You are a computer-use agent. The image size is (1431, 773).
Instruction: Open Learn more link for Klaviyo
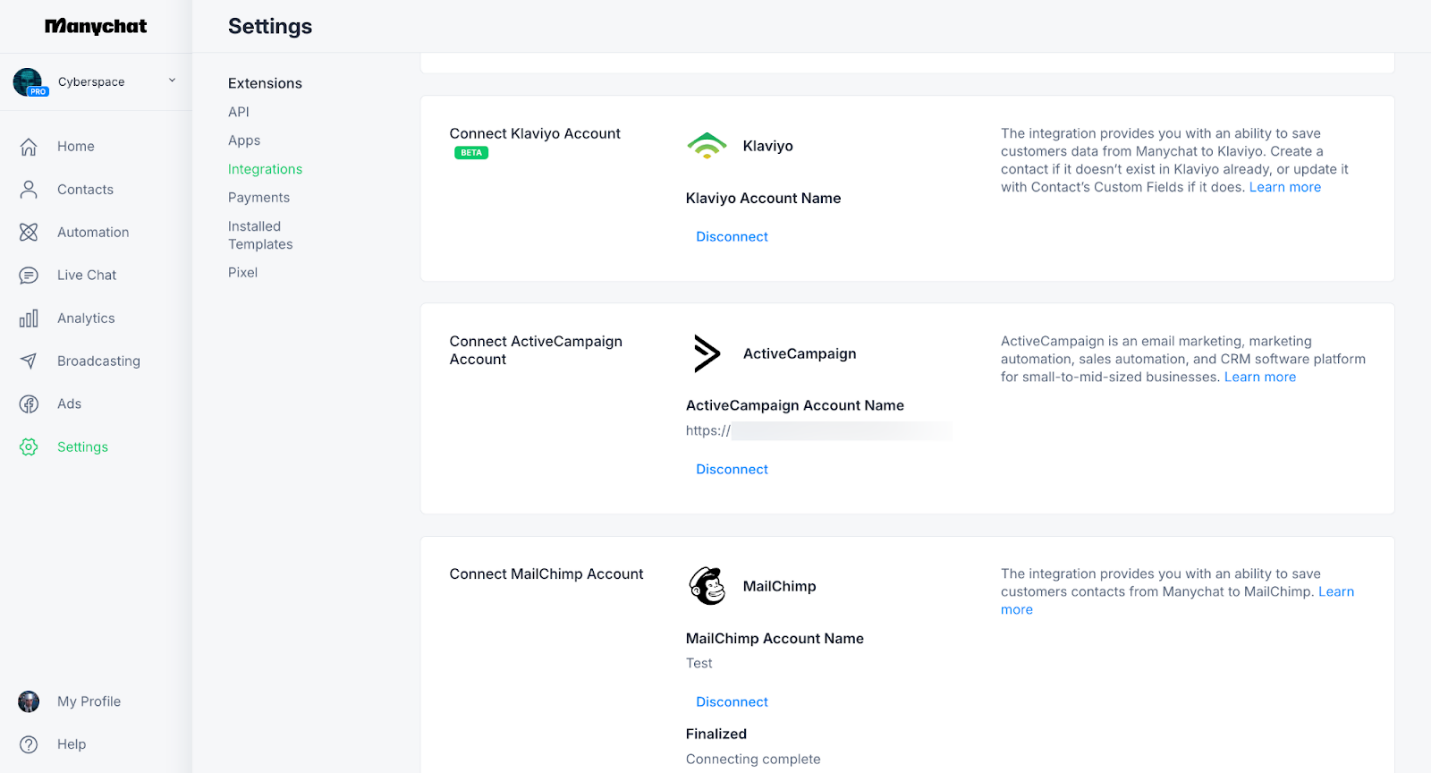[1285, 188]
